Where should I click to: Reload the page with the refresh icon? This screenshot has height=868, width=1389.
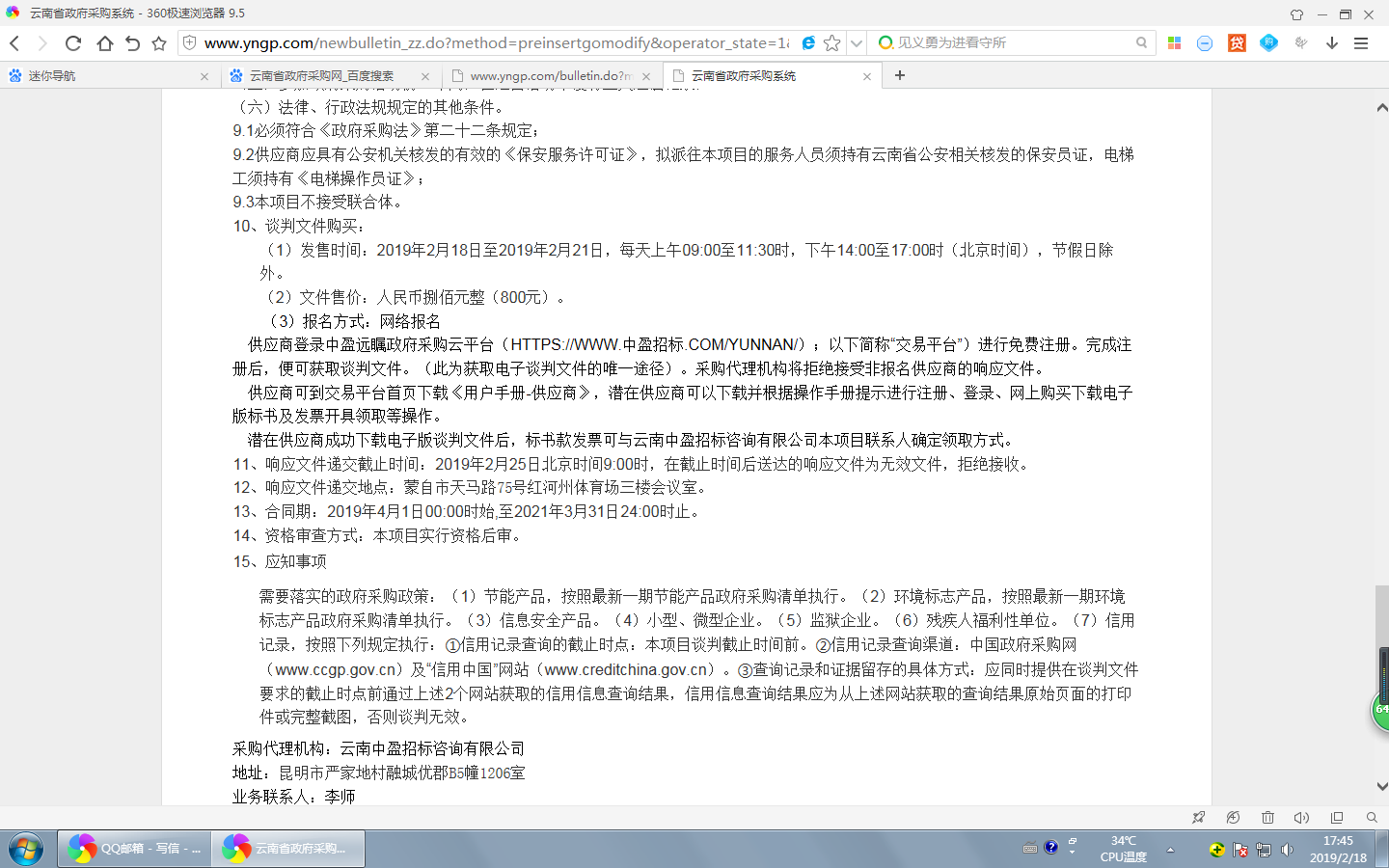pos(73,43)
